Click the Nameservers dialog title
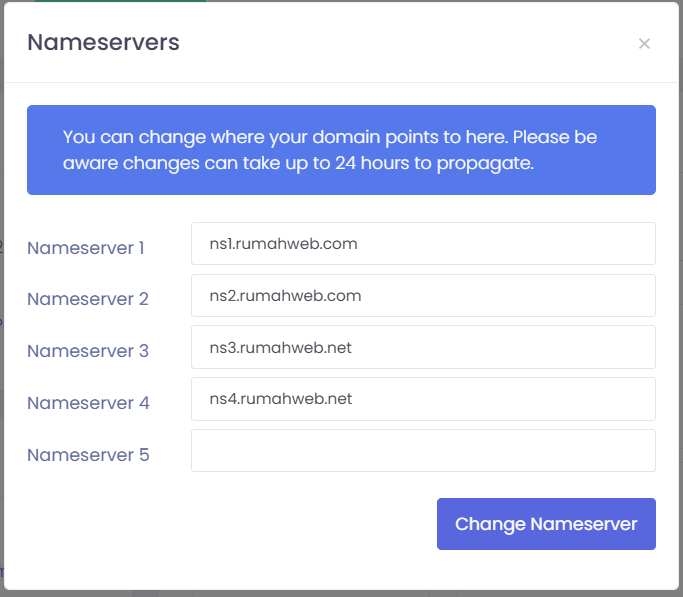The height and width of the screenshot is (597, 683). coord(103,42)
